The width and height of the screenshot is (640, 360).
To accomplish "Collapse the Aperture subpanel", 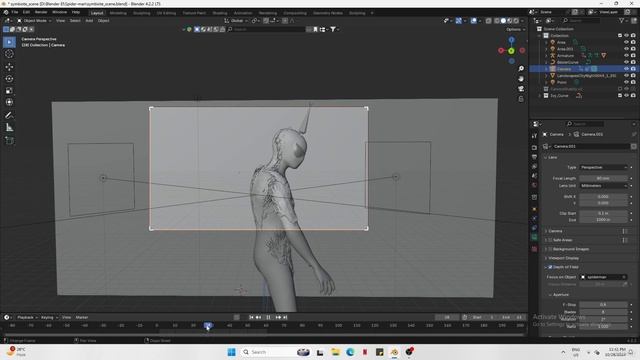I will click(x=559, y=295).
